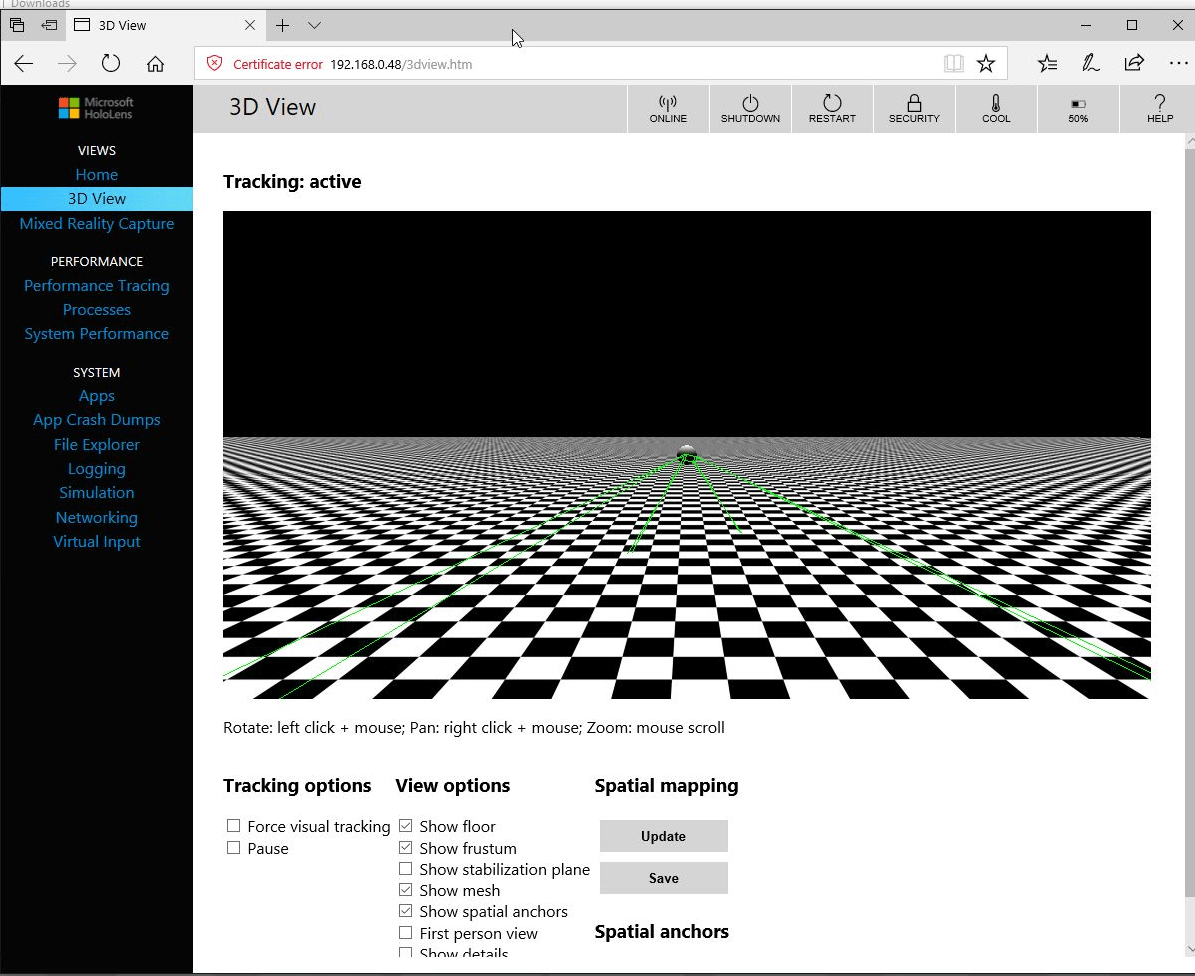1195x976 pixels.
Task: Enable Force visual tracking checkbox
Action: [234, 826]
